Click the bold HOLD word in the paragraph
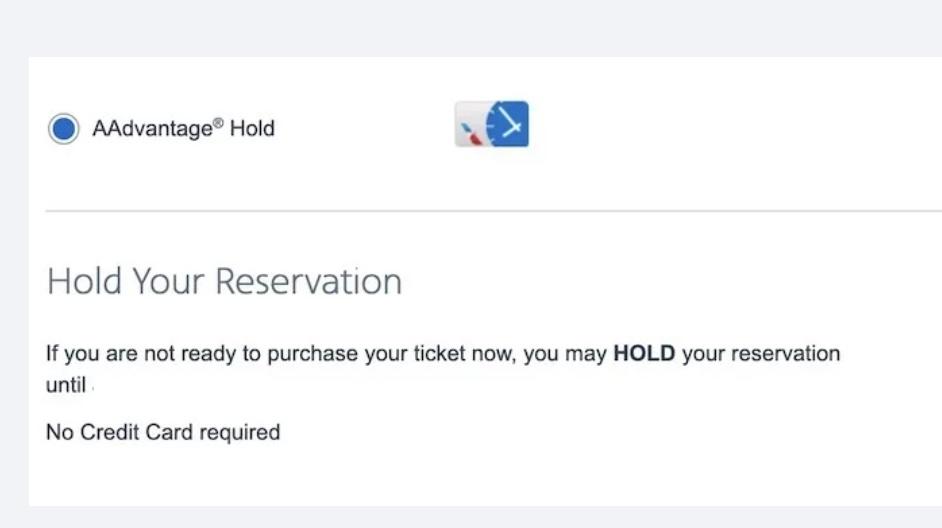 pos(644,354)
